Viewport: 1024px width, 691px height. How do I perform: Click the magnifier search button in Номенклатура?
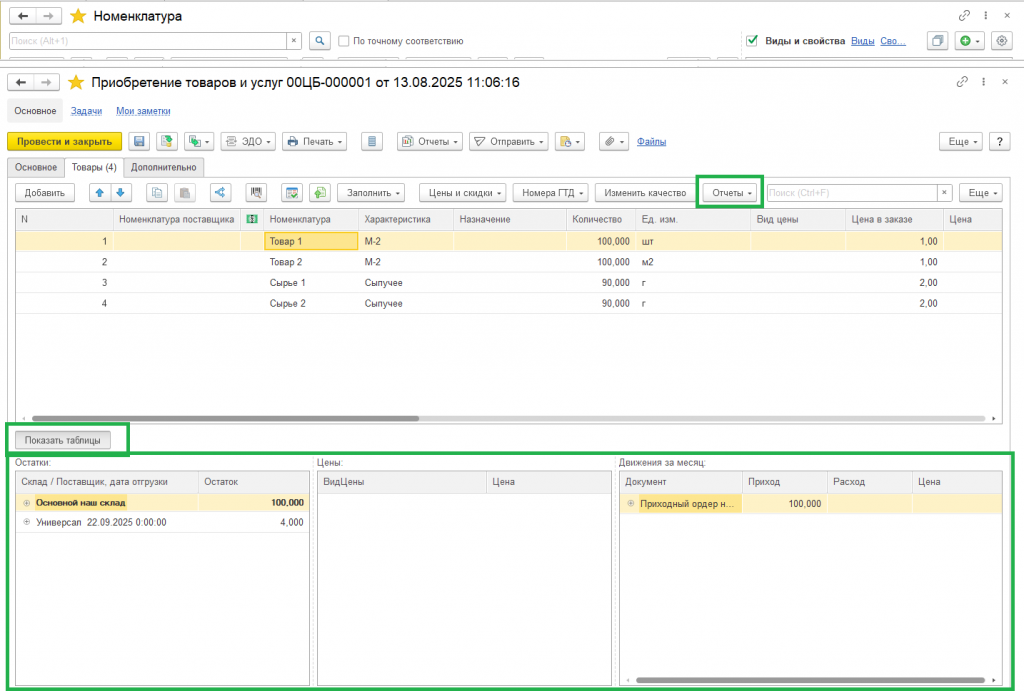tap(319, 41)
